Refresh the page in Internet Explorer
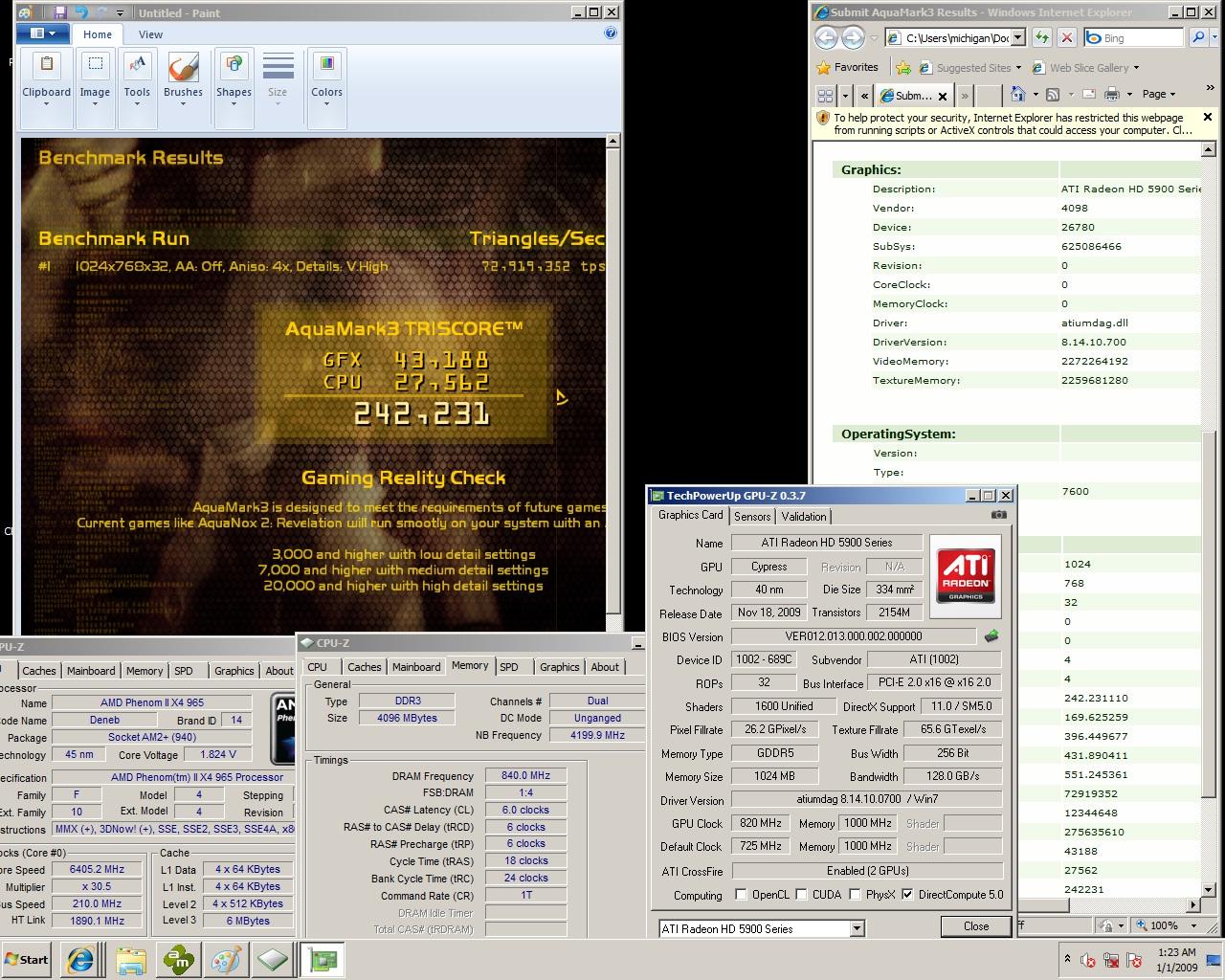 (1040, 37)
